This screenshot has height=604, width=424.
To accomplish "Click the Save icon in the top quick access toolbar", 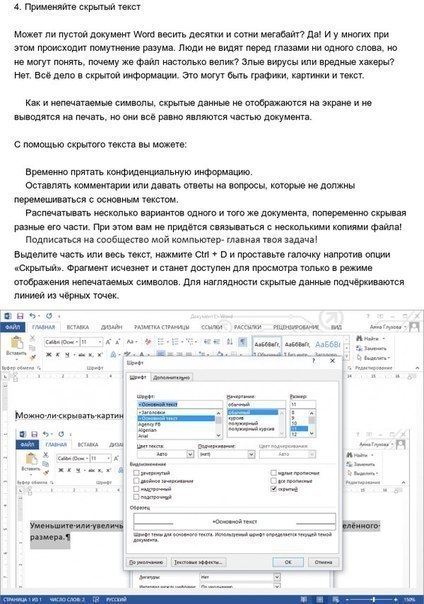I will [x=20, y=316].
